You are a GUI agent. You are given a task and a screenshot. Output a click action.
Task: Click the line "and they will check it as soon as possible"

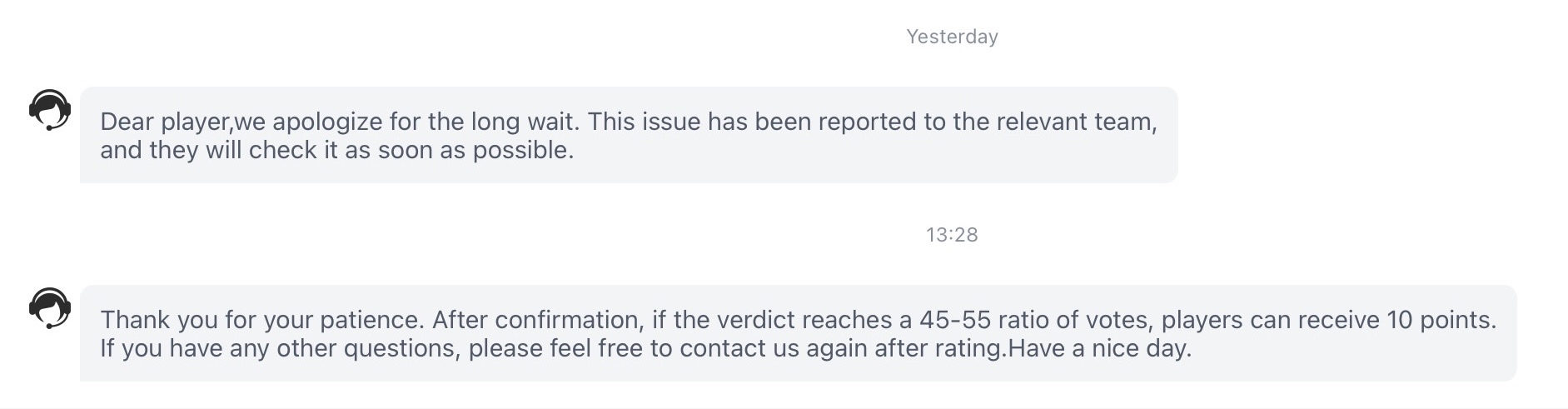336,150
